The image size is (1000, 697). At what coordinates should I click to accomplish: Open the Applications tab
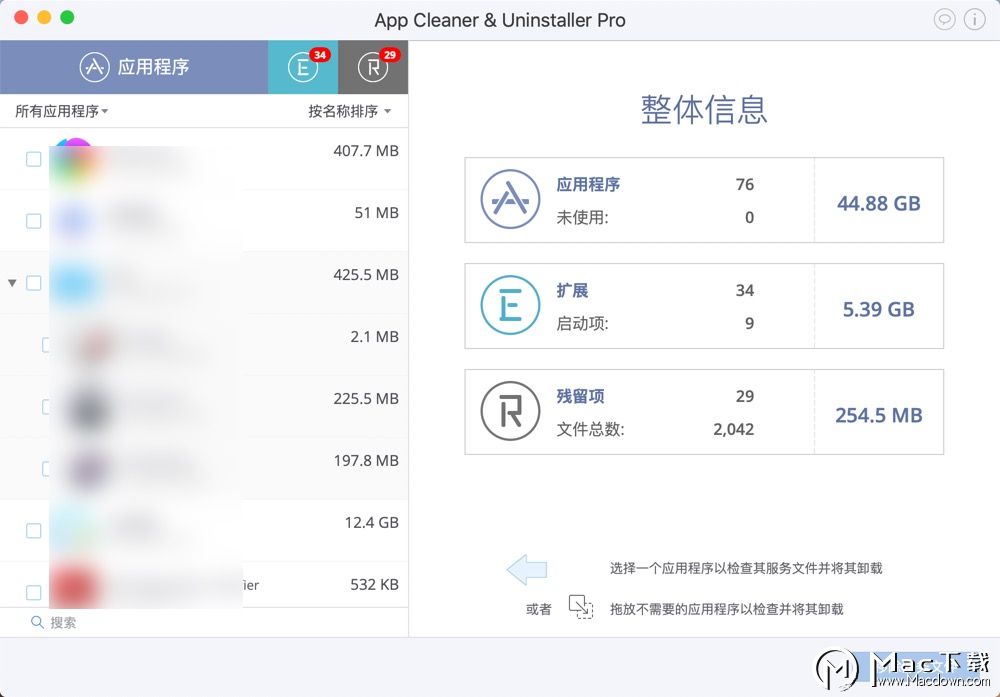tap(134, 67)
